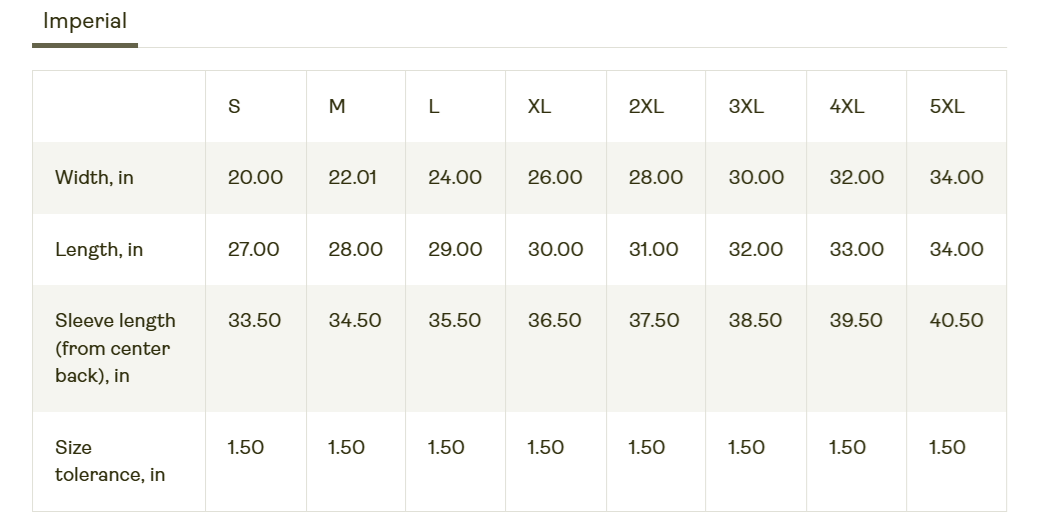This screenshot has height=523, width=1043.
Task: Click the 28.00 width value for 2XL
Action: 656,178
